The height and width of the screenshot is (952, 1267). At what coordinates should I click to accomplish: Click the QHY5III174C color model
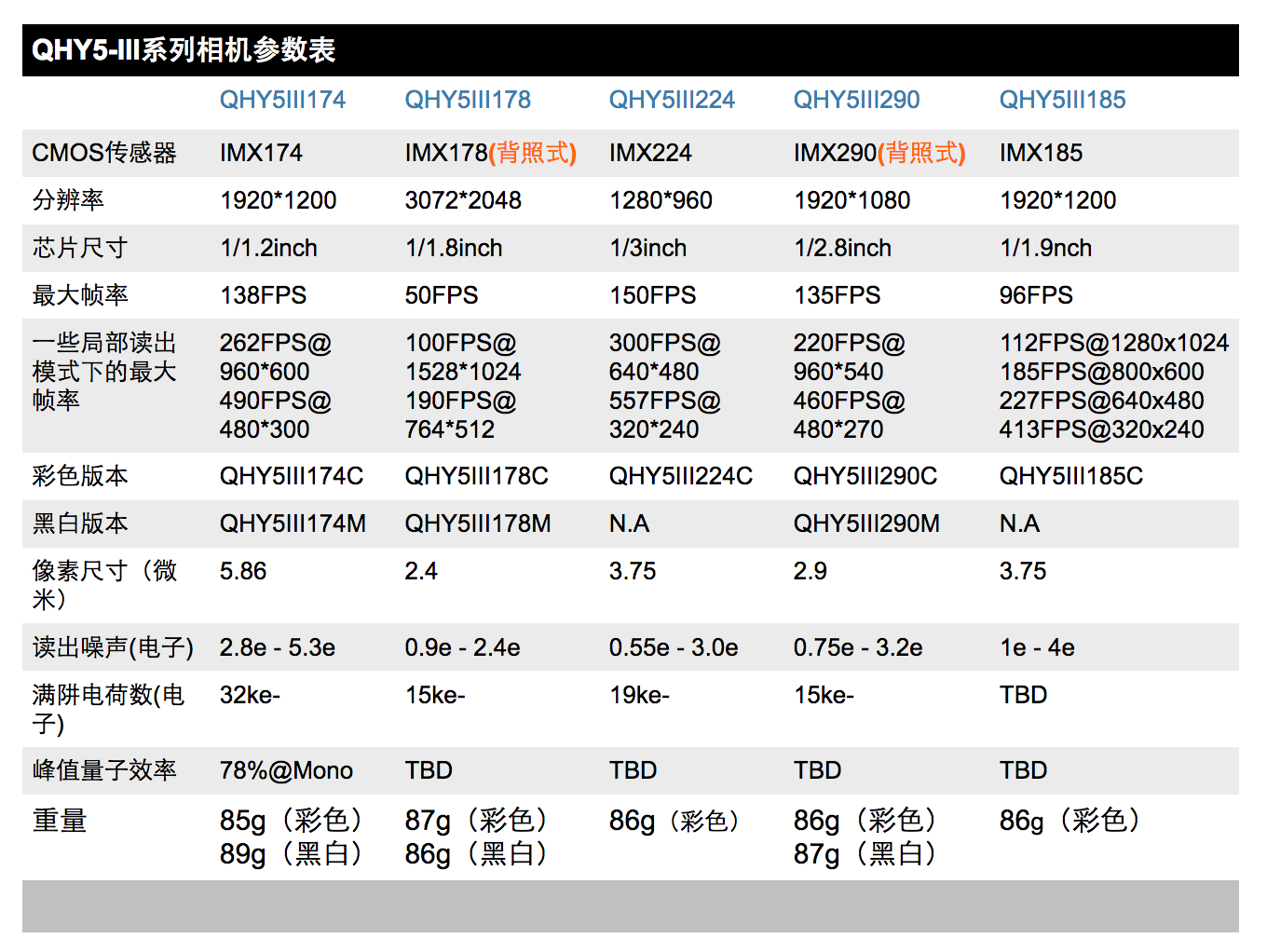pos(292,476)
